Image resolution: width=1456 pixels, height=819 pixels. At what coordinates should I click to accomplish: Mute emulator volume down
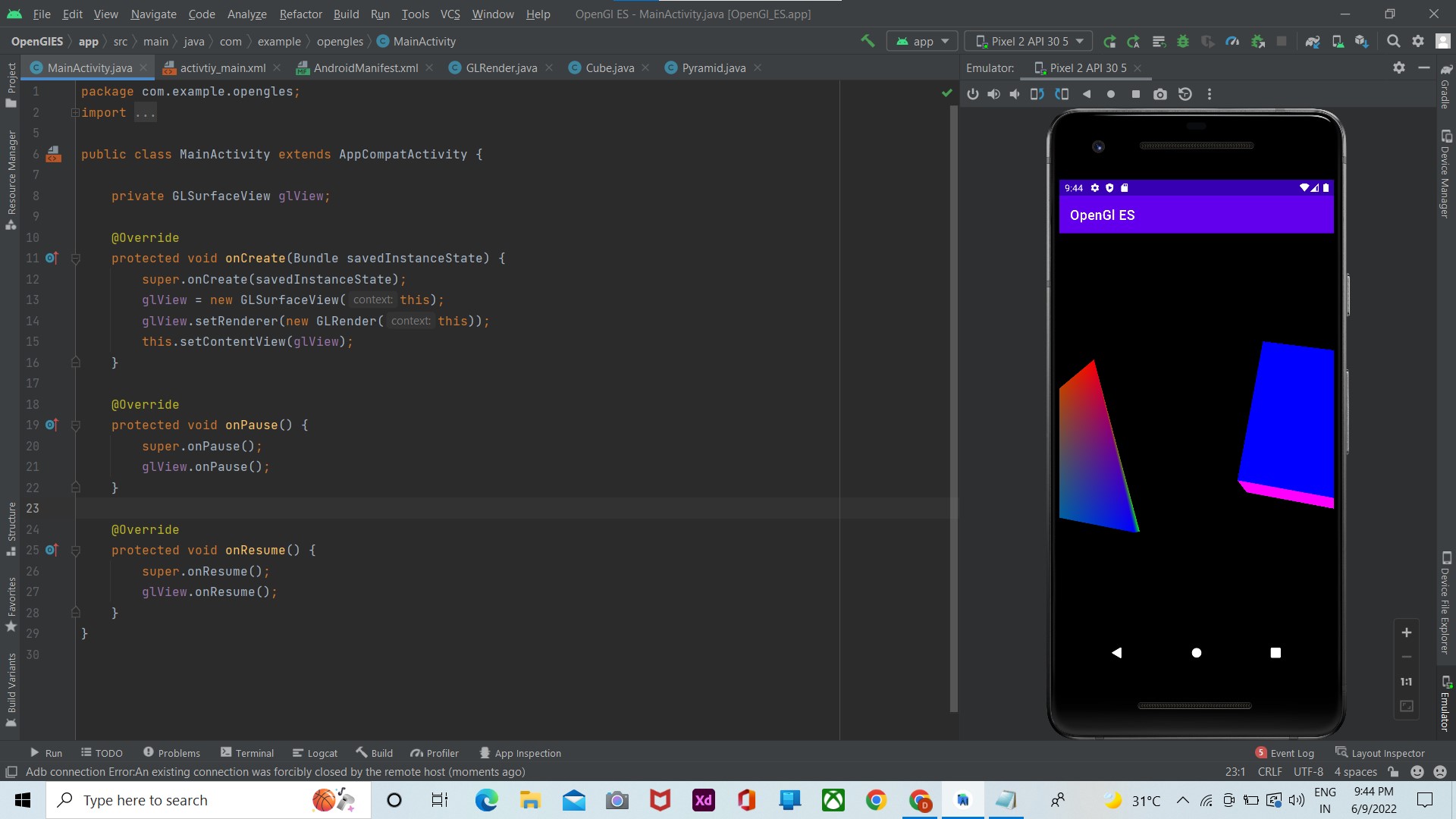pyautogui.click(x=1015, y=94)
